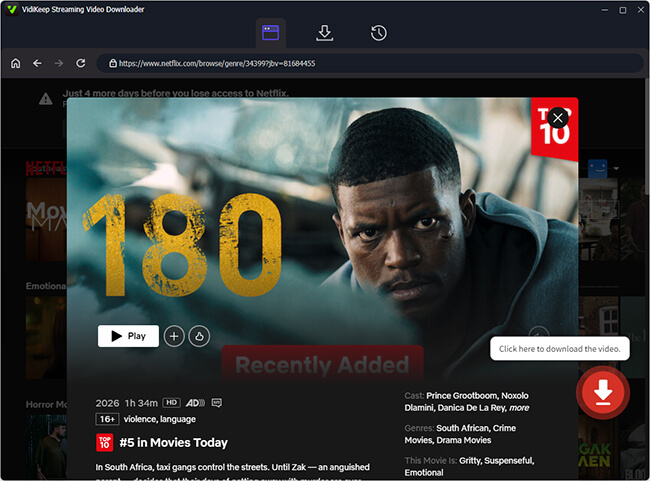
Task: Open the Drama Movies genre link
Action: (464, 440)
